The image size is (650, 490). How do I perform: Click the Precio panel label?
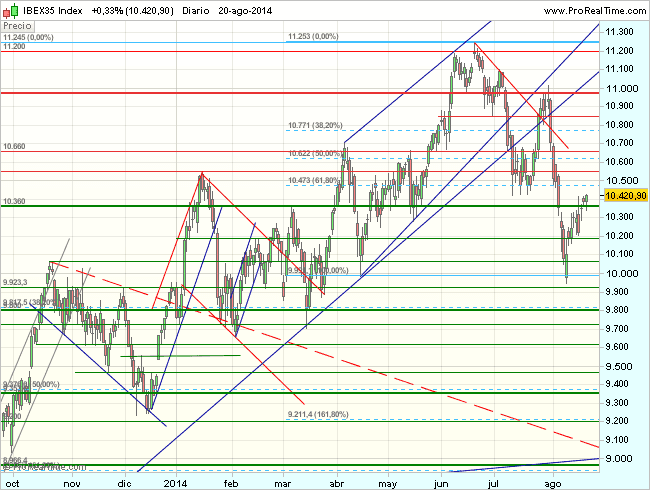pos(17,26)
